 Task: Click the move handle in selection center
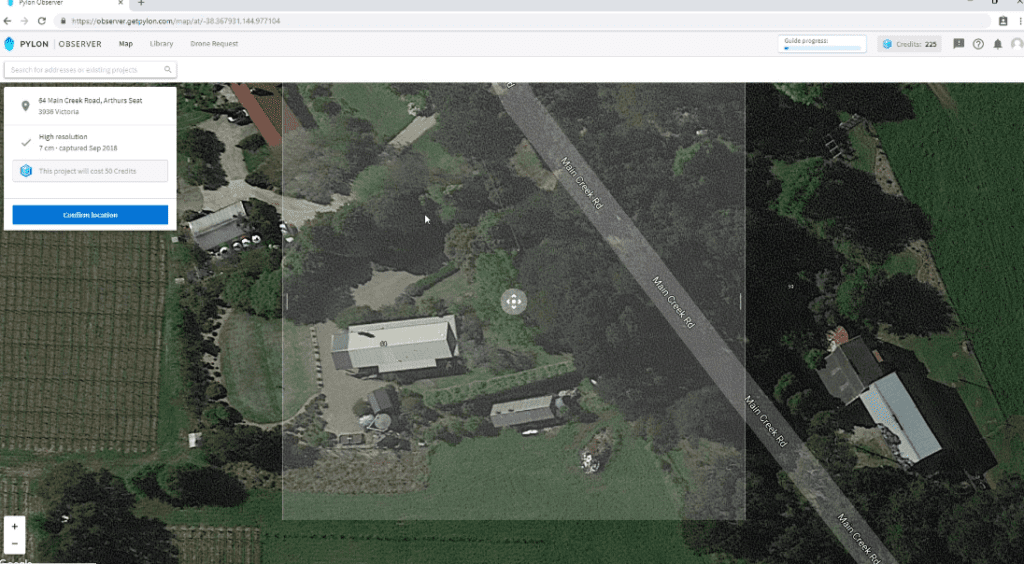click(x=514, y=302)
